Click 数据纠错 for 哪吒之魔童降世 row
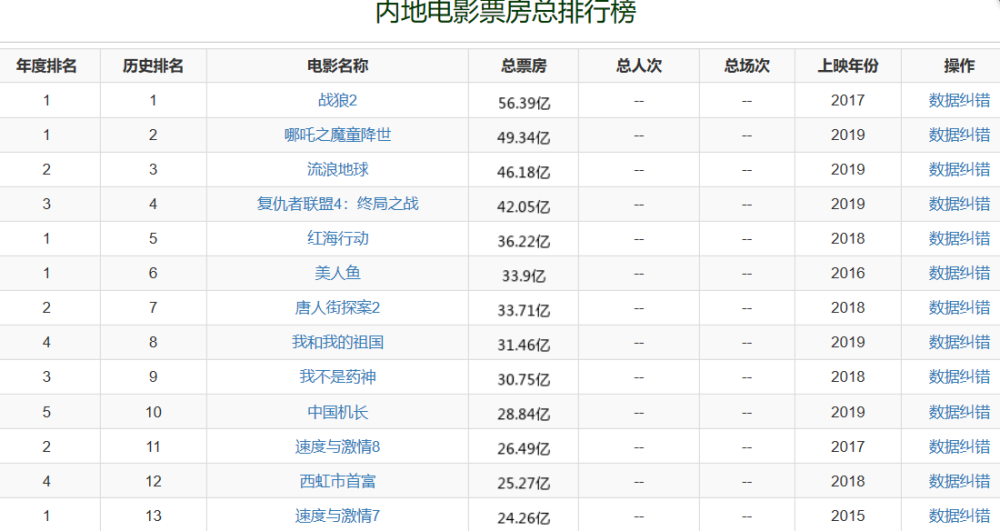Image resolution: width=1000 pixels, height=531 pixels. click(959, 135)
